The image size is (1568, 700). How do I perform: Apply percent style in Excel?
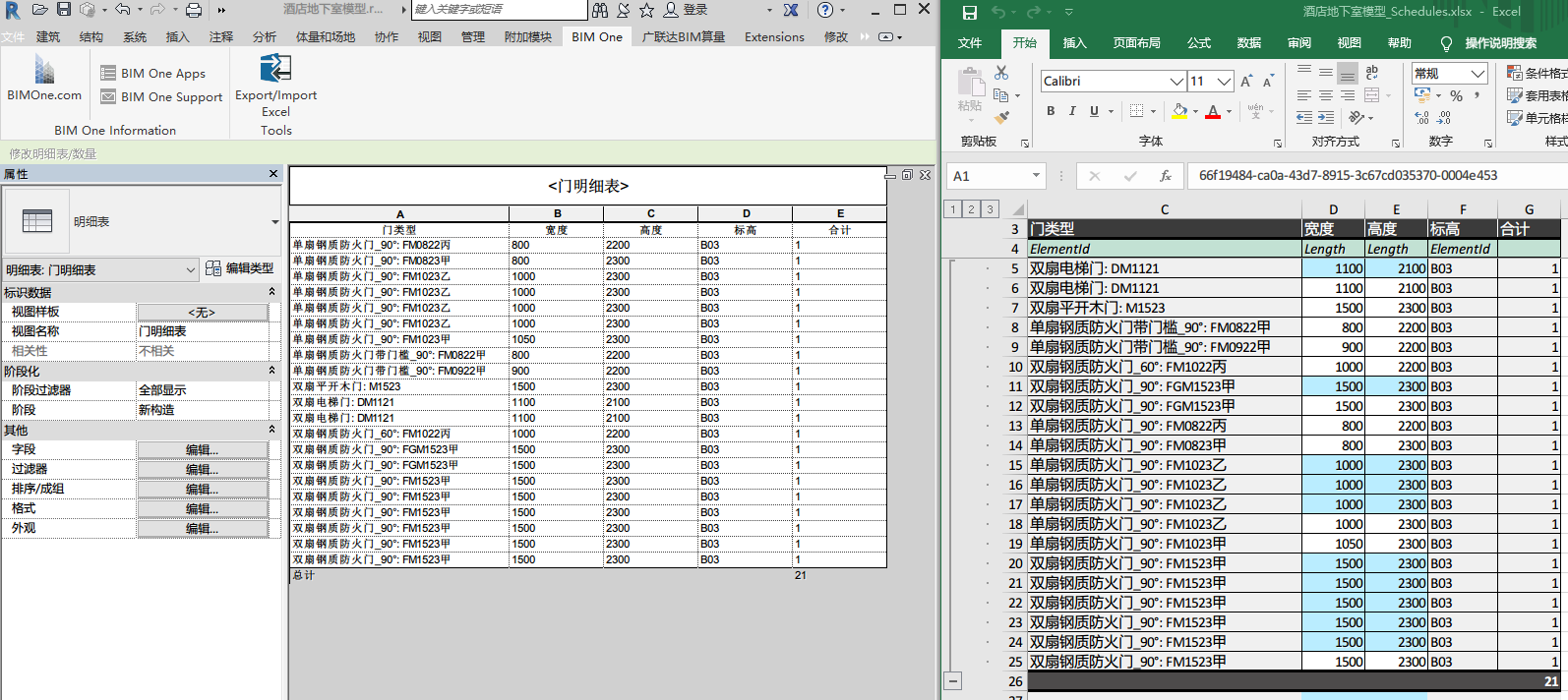[1456, 95]
